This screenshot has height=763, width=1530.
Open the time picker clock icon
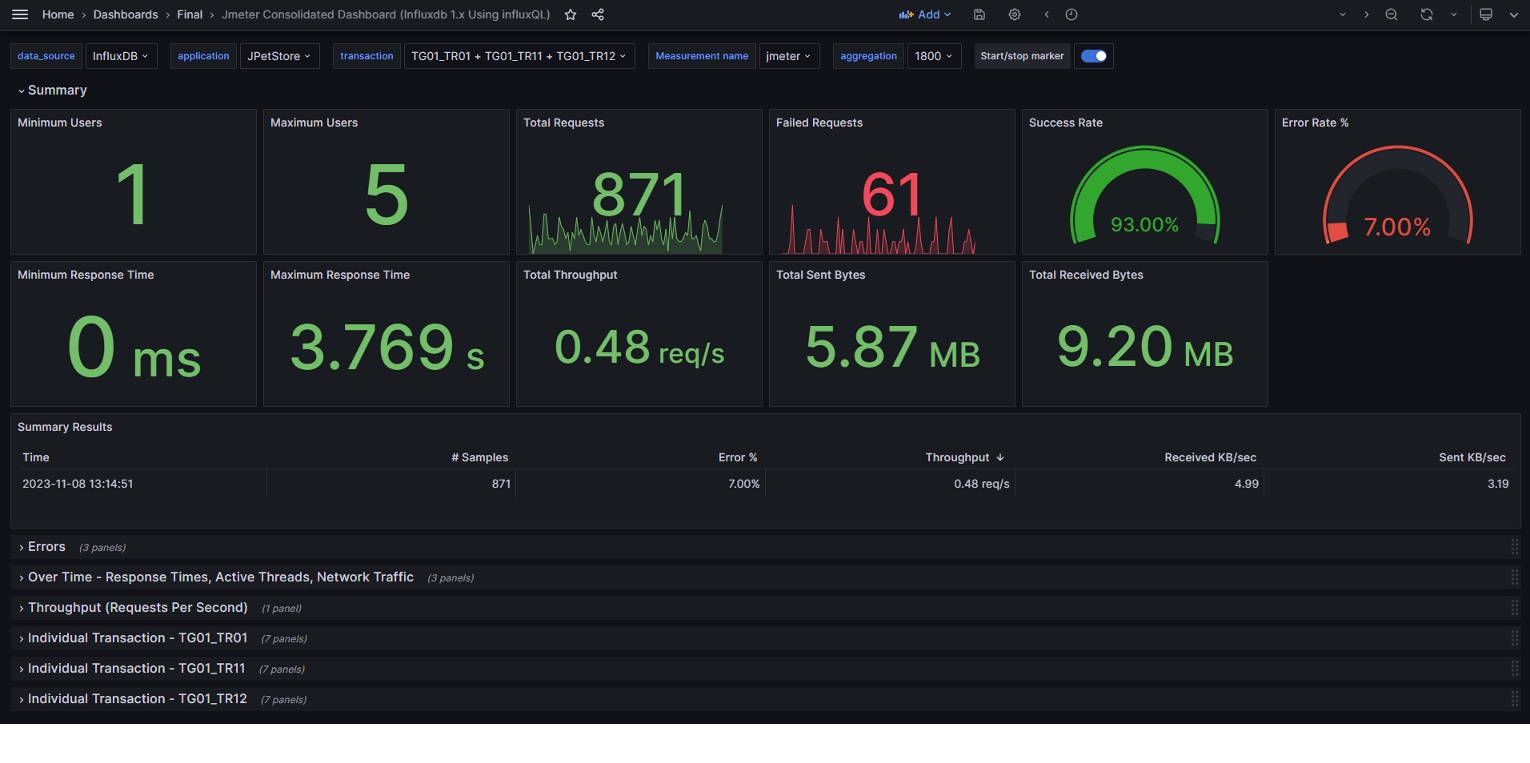click(x=1071, y=15)
